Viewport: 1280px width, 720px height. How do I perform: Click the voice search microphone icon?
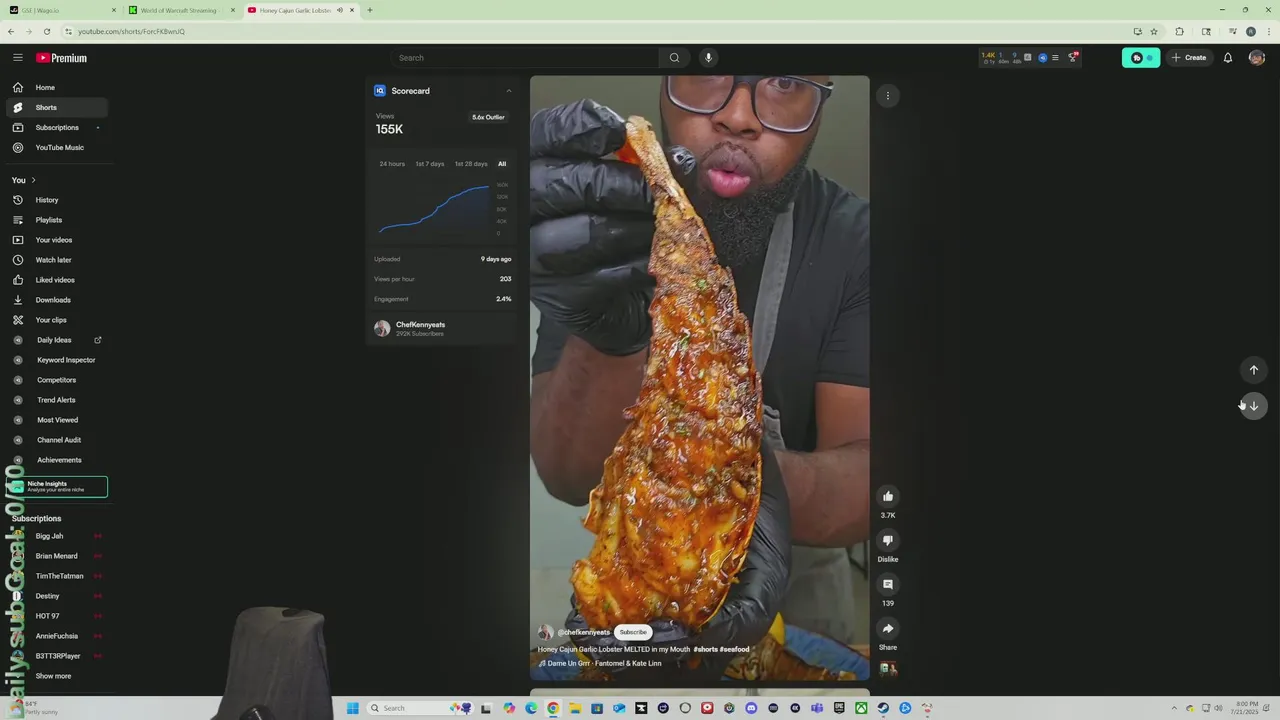coord(708,58)
